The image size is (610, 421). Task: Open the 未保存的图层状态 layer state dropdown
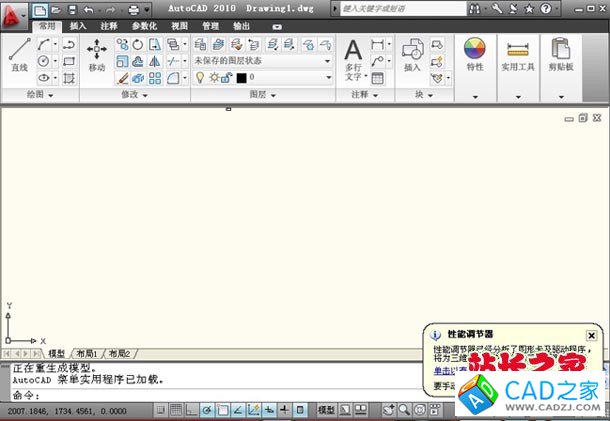point(263,61)
